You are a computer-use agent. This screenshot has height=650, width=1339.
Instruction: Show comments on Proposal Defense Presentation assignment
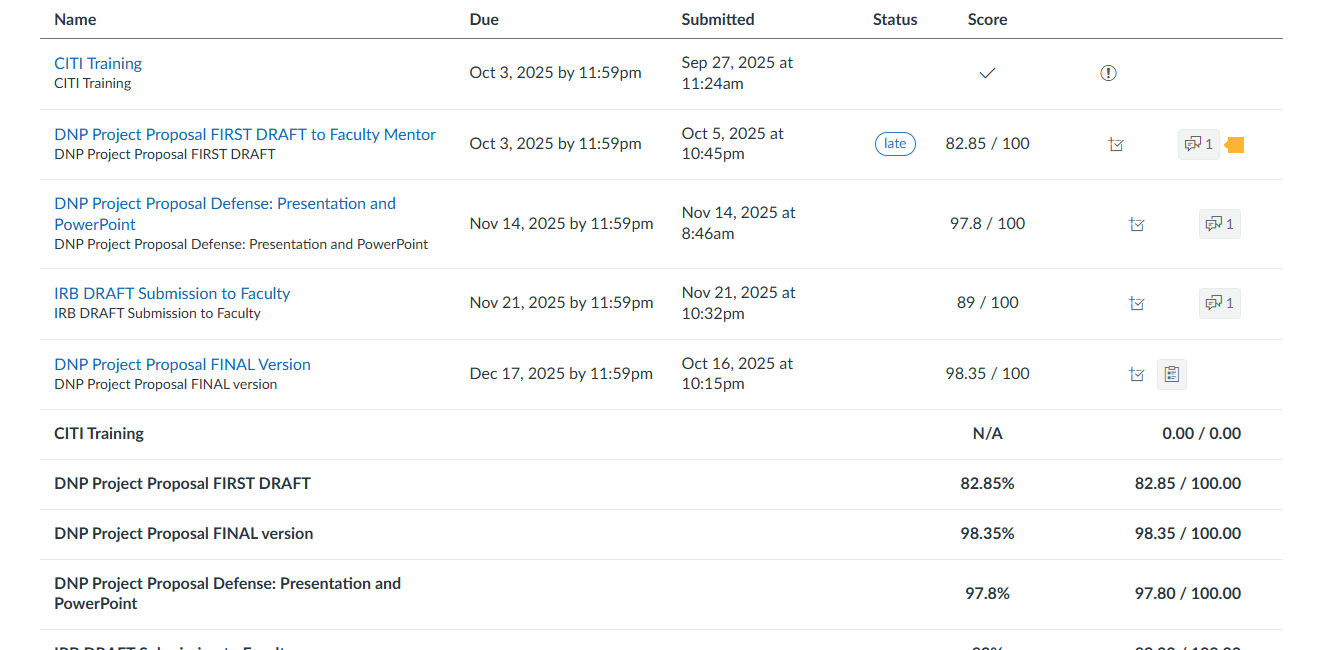[1219, 224]
